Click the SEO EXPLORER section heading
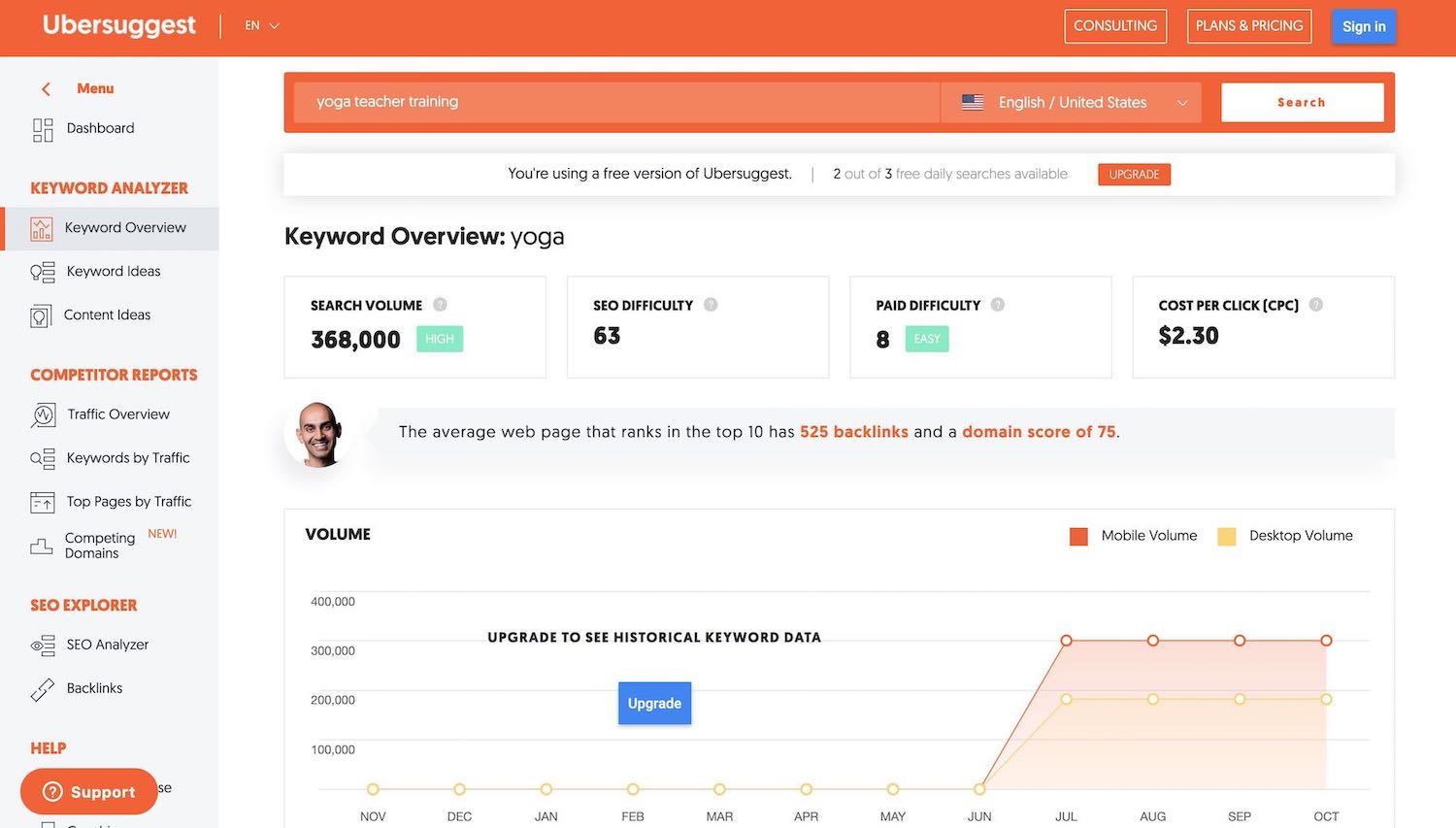Viewport: 1456px width, 828px height. (83, 605)
